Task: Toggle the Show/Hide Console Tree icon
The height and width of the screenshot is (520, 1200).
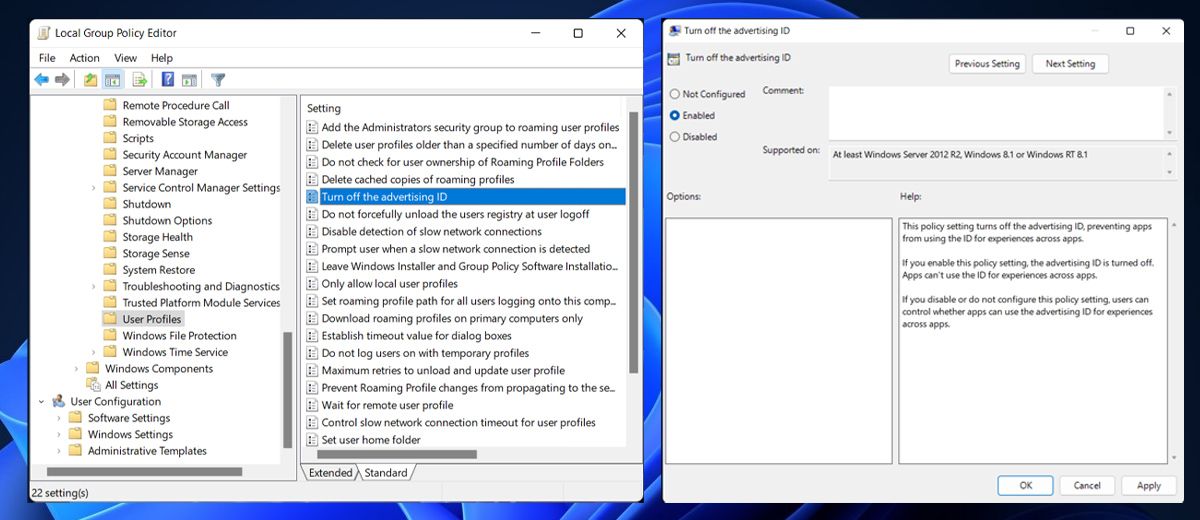Action: tap(113, 80)
